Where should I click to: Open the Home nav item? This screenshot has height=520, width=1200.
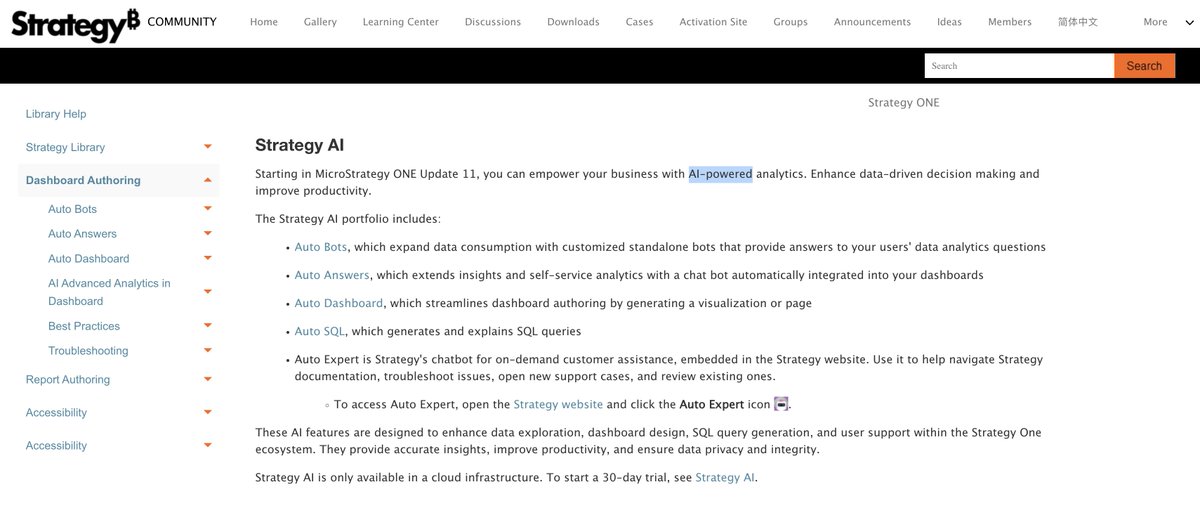(264, 22)
